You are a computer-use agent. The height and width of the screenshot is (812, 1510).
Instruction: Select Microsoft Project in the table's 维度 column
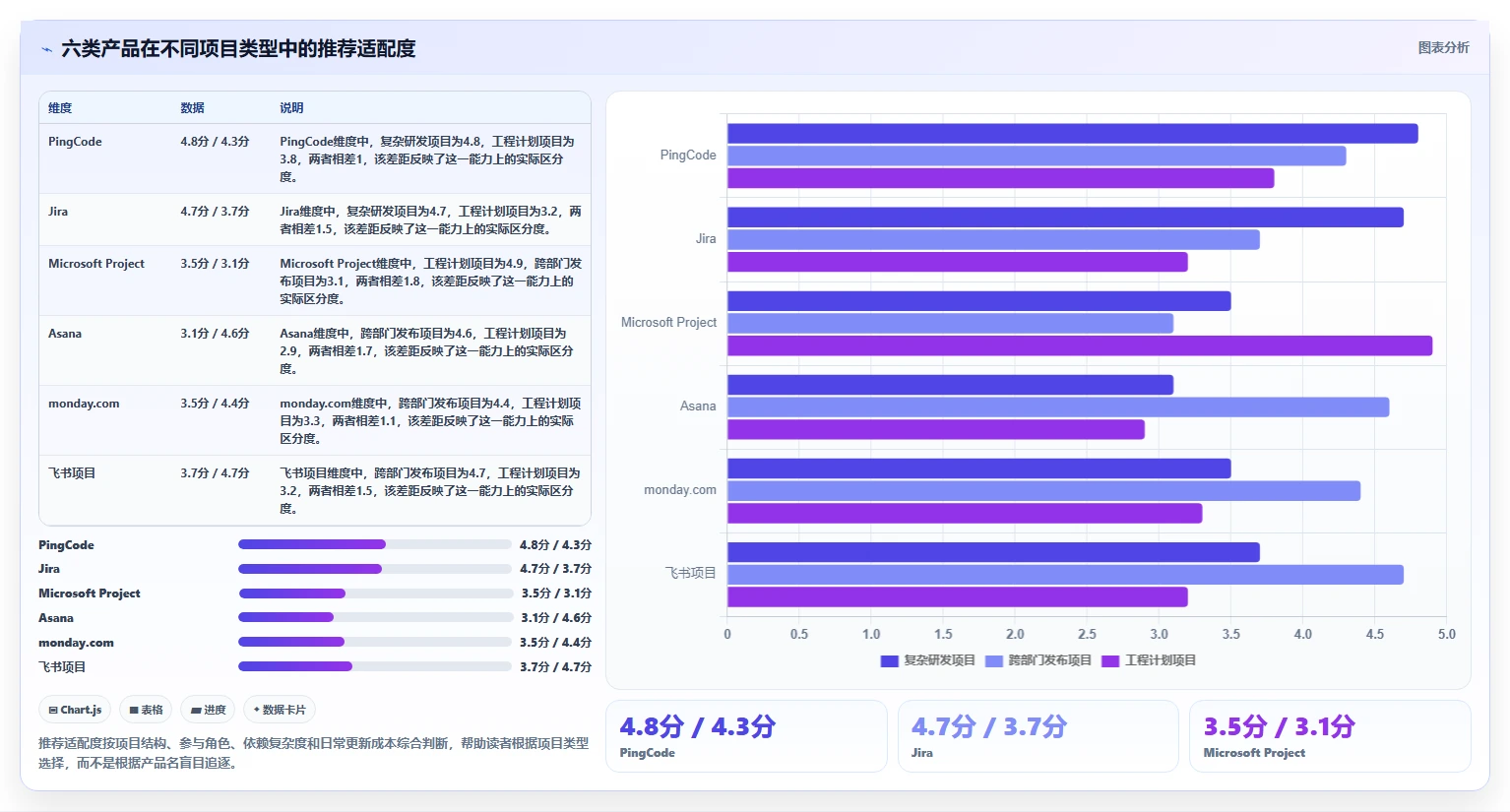click(x=96, y=264)
